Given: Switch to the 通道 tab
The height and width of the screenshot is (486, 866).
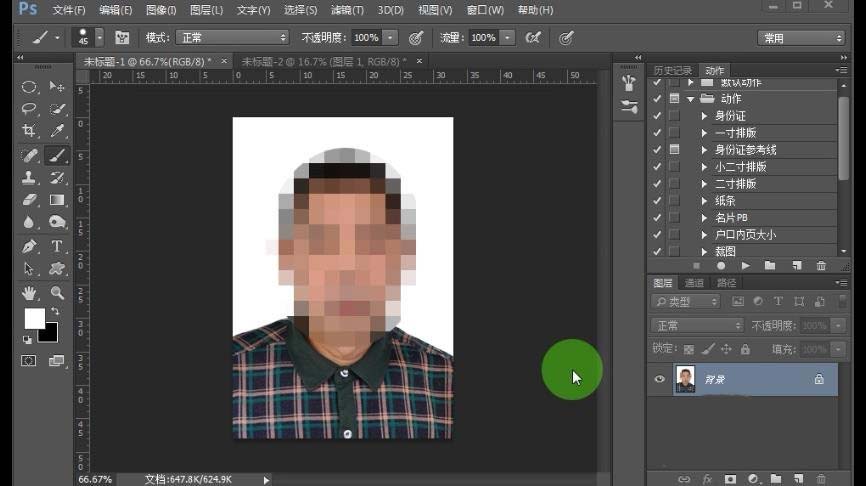Looking at the screenshot, I should (x=694, y=283).
